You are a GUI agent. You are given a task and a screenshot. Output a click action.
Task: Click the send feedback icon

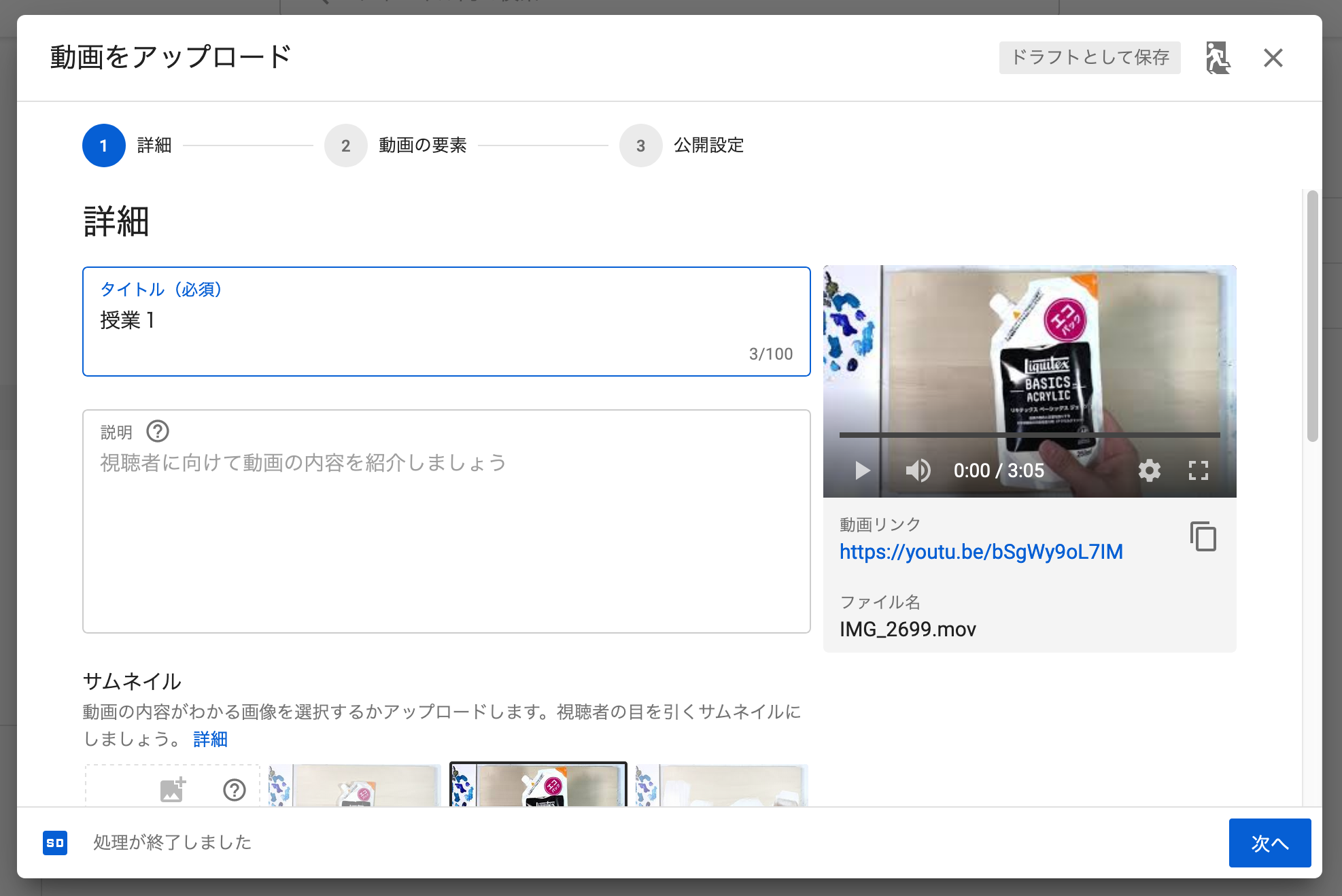1218,58
